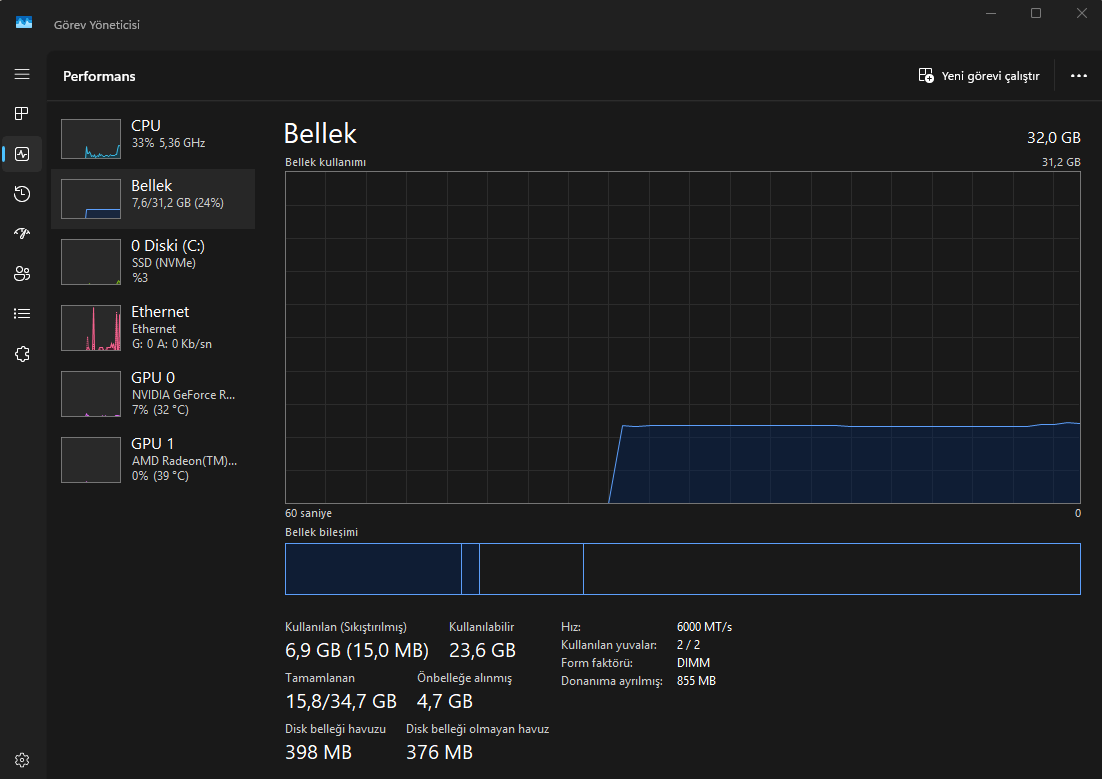Viewport: 1102px width, 779px height.
Task: Open Startup apps gauge icon
Action: point(22,234)
